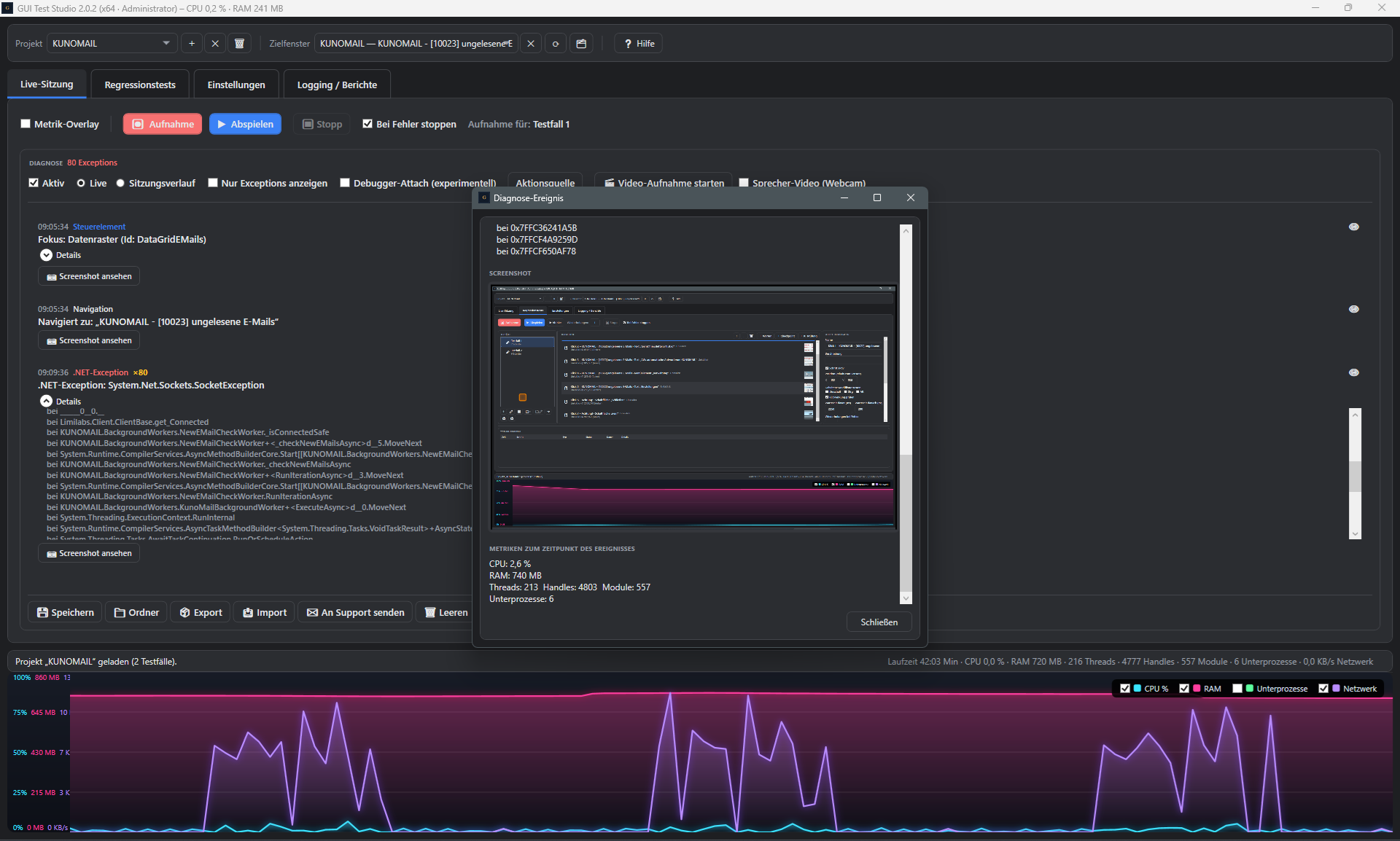Open the Logging / Berichte tab
The width and height of the screenshot is (1400, 841).
[x=337, y=85]
